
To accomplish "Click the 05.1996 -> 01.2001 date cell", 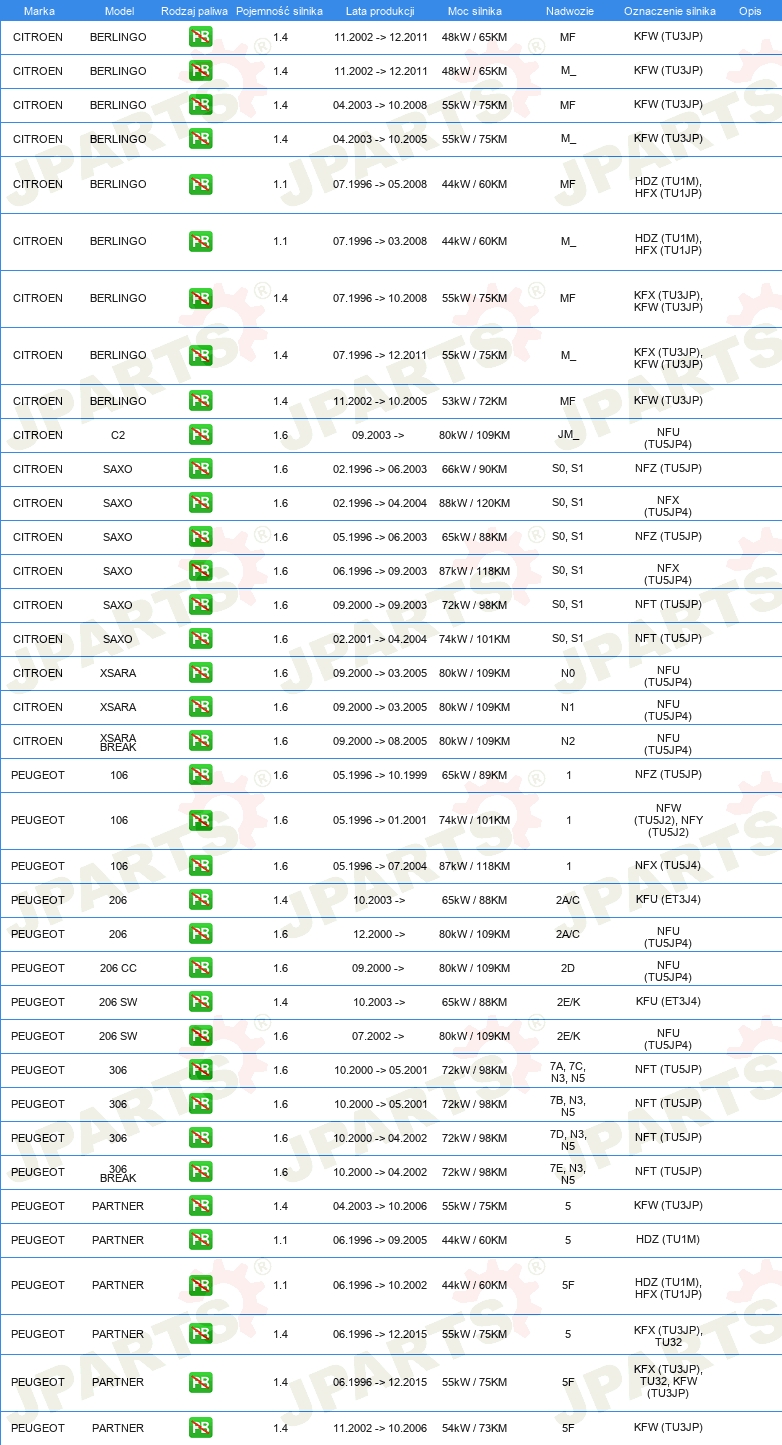I will coord(380,820).
